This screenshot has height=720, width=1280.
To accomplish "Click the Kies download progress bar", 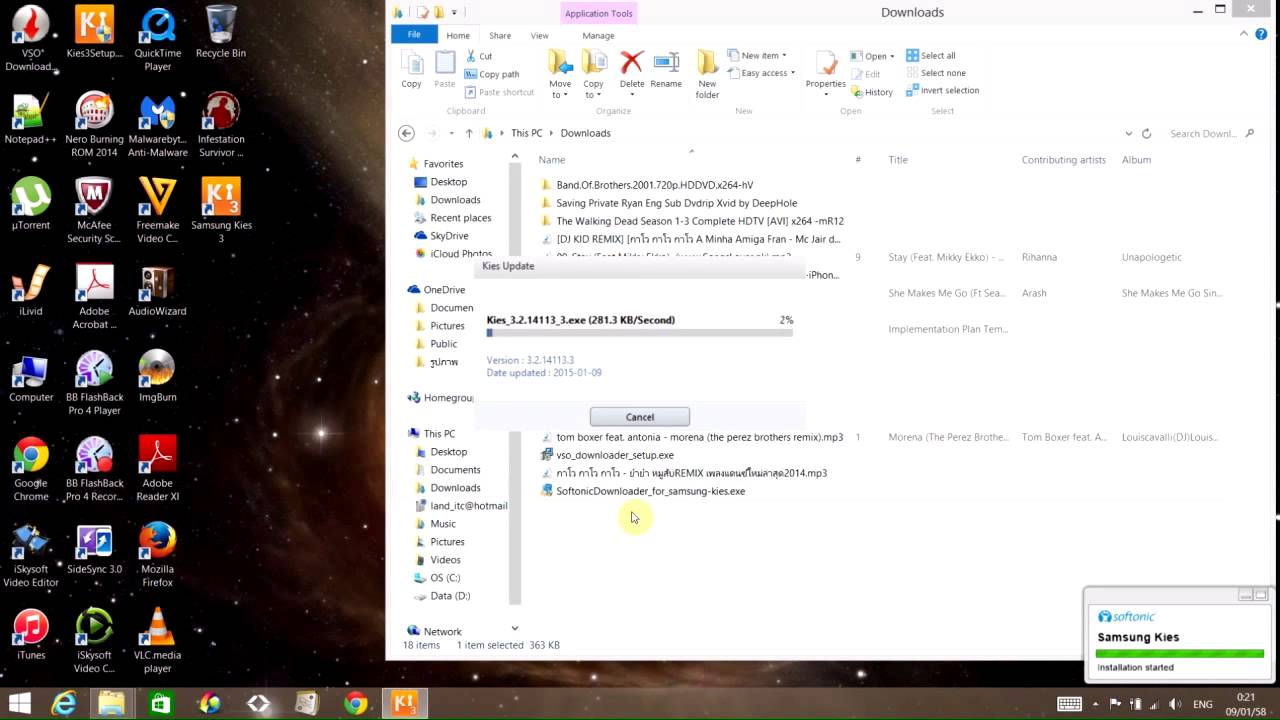I will (640, 332).
